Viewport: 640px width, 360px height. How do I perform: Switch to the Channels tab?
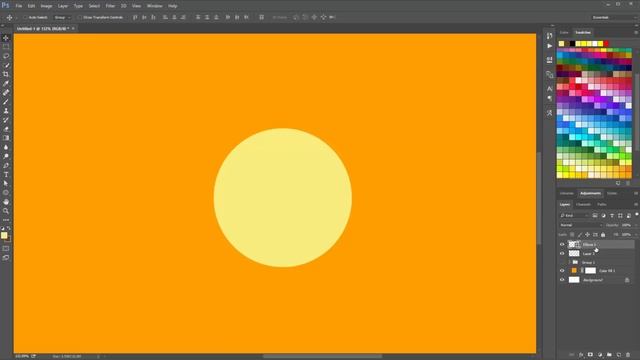coord(583,204)
